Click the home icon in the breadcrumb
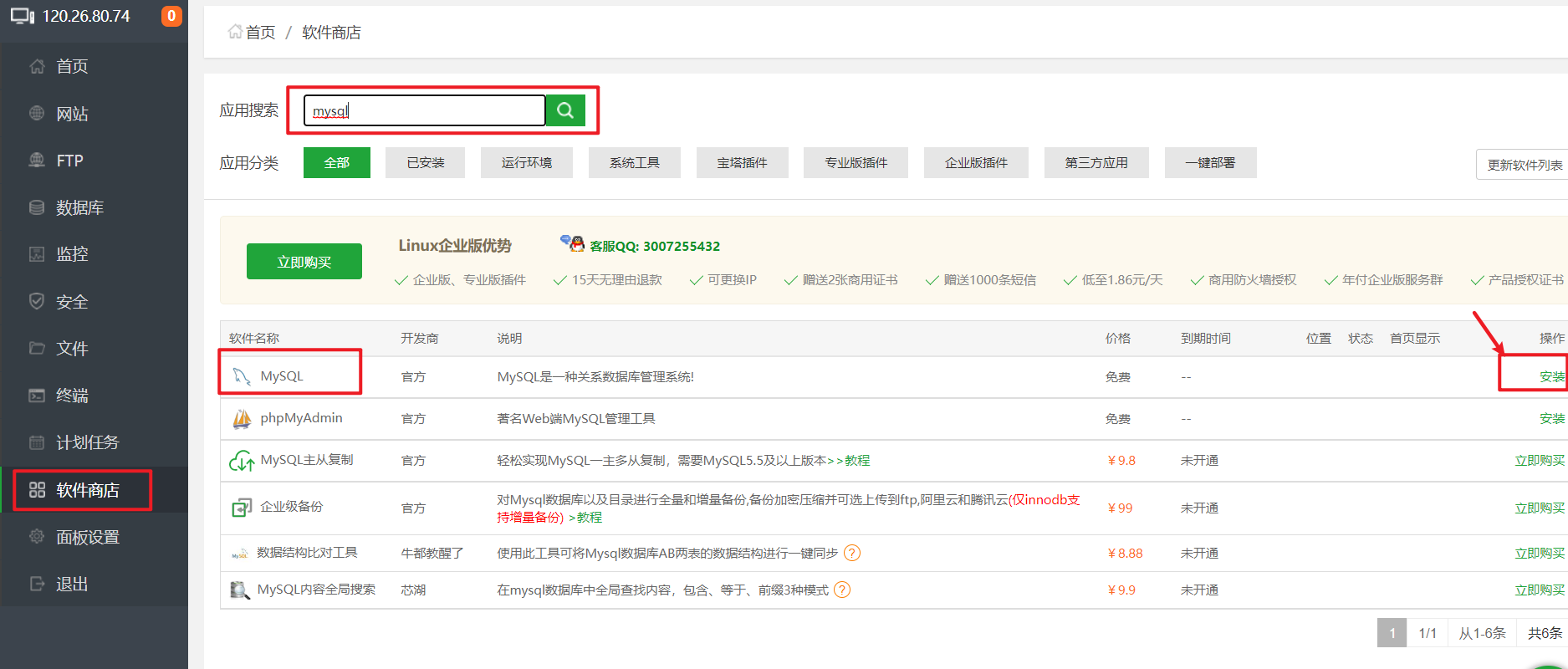The height and width of the screenshot is (669, 1568). pos(235,32)
